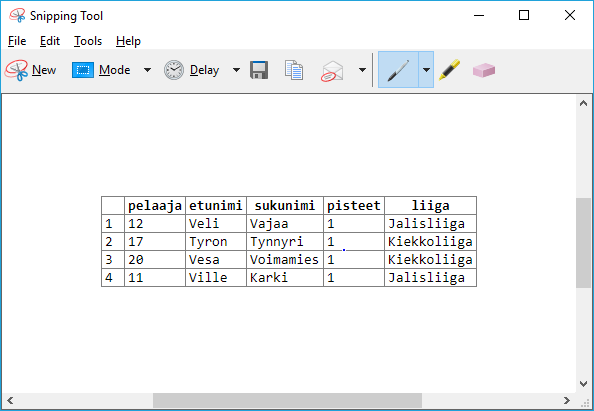Click player number 17 cell
Screen dimensions: 594x411
(x=155, y=242)
